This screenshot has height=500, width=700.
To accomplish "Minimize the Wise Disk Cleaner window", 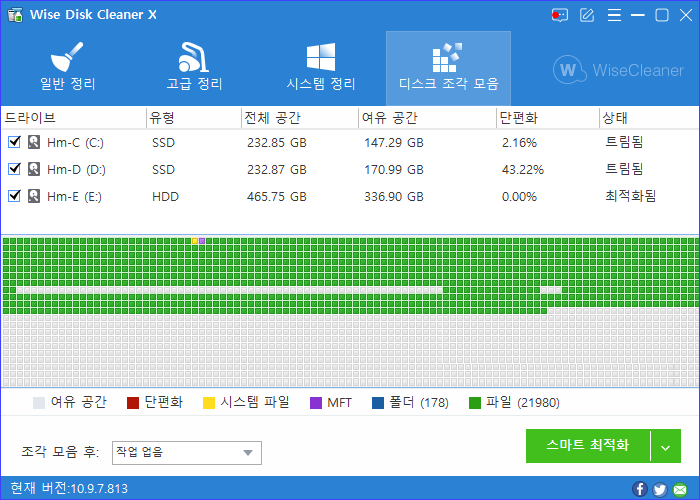I will pos(638,15).
